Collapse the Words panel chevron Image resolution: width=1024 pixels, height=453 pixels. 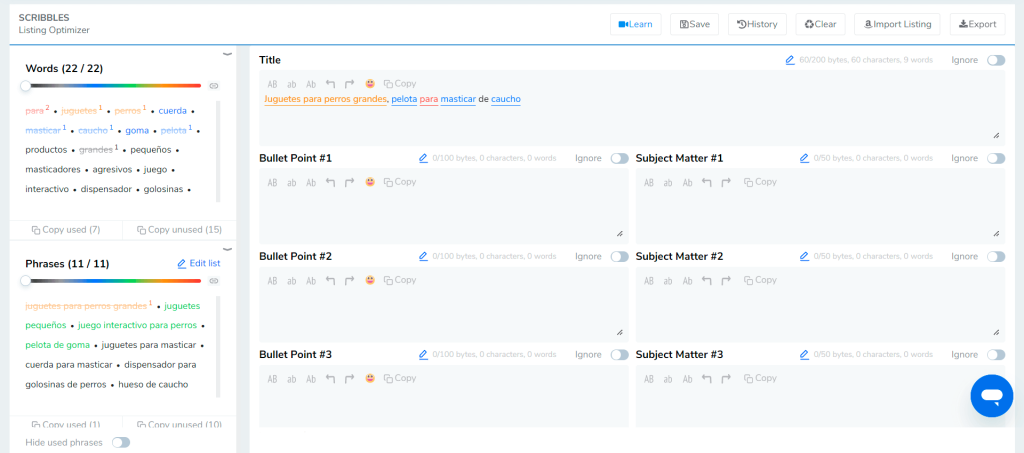pos(227,54)
